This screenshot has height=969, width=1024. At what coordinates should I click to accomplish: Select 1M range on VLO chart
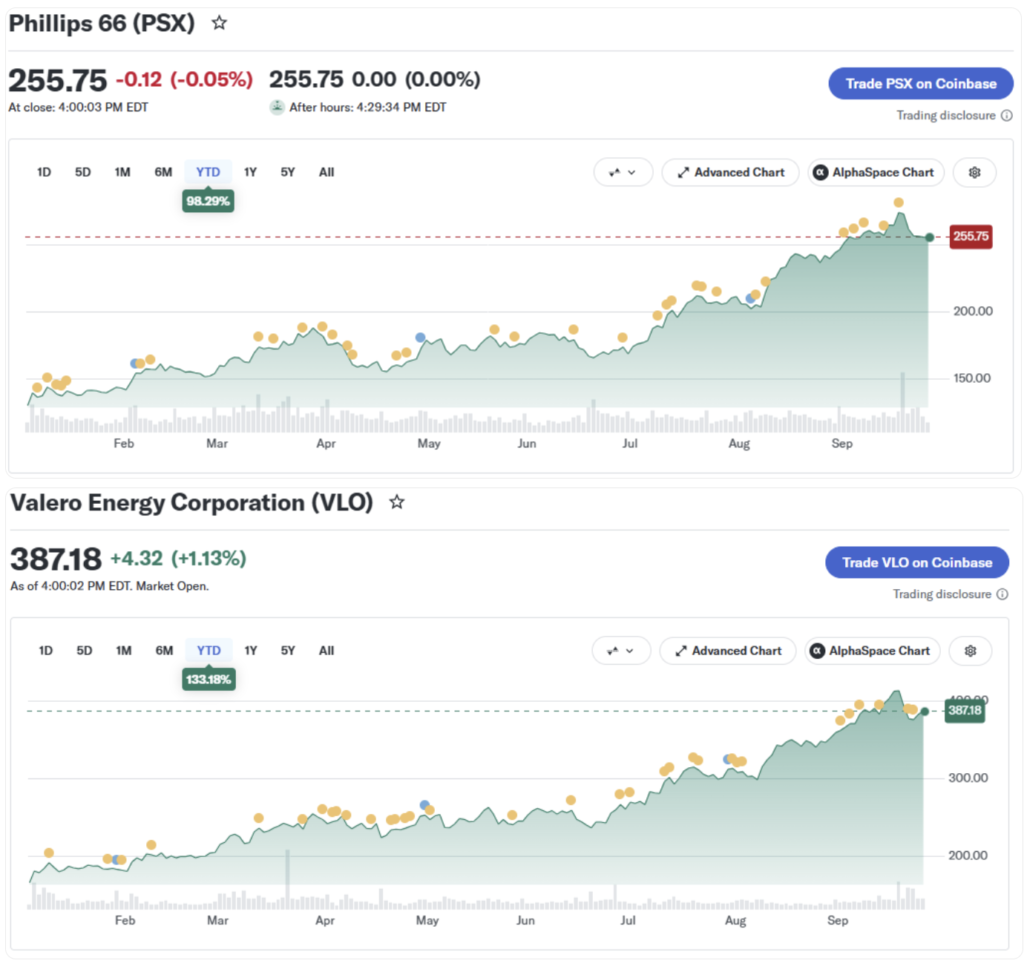(124, 651)
